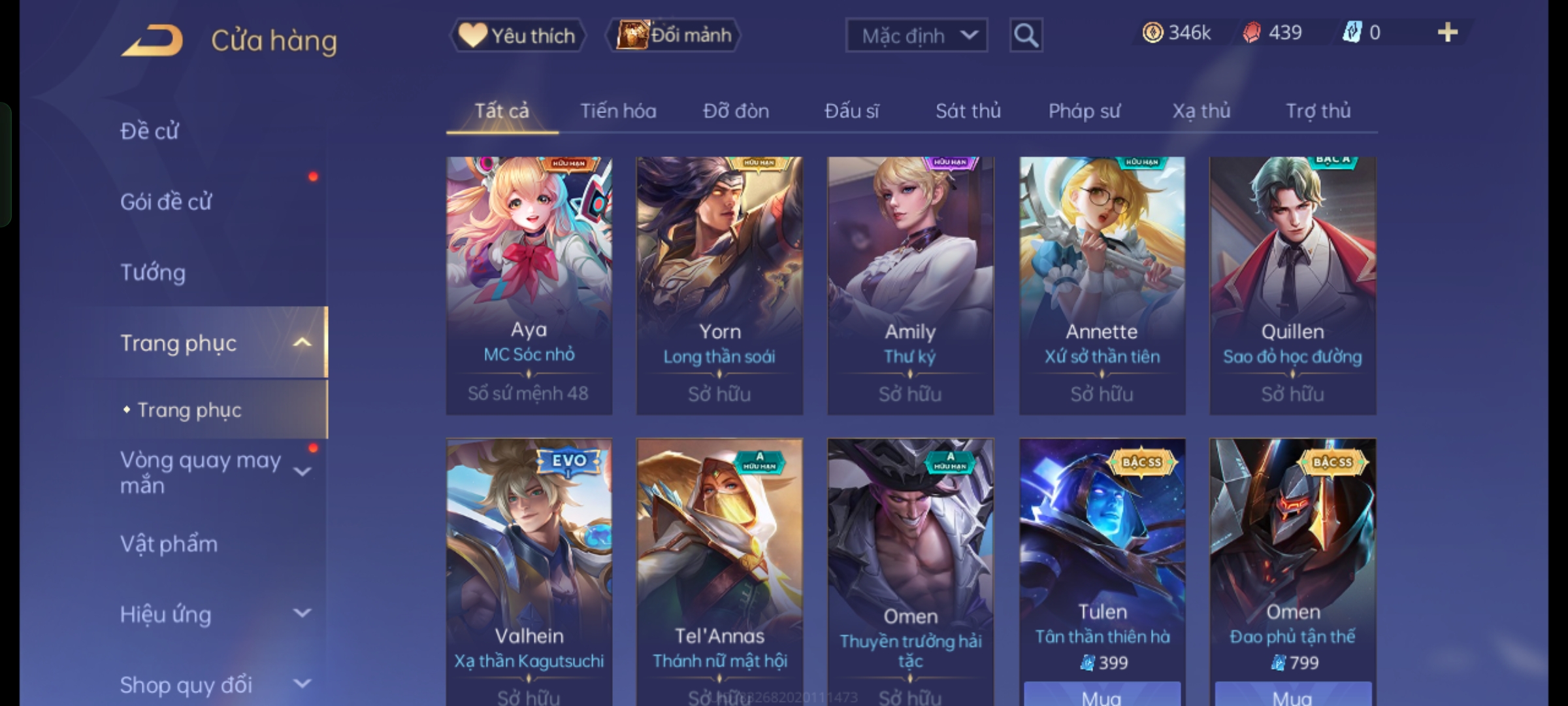
Task: Collapse the Trang phục sidebar section
Action: [302, 343]
